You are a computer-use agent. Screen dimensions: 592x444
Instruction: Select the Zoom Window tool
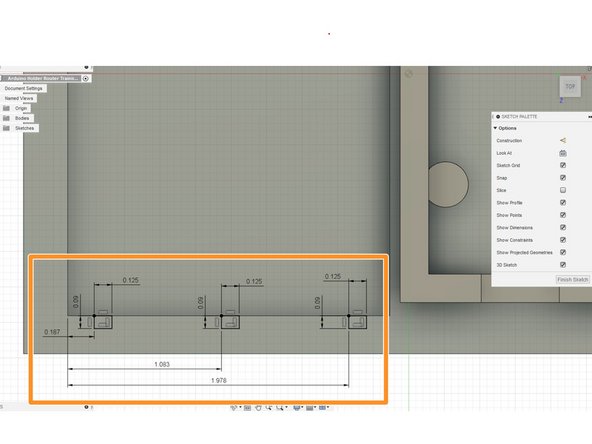[x=280, y=408]
